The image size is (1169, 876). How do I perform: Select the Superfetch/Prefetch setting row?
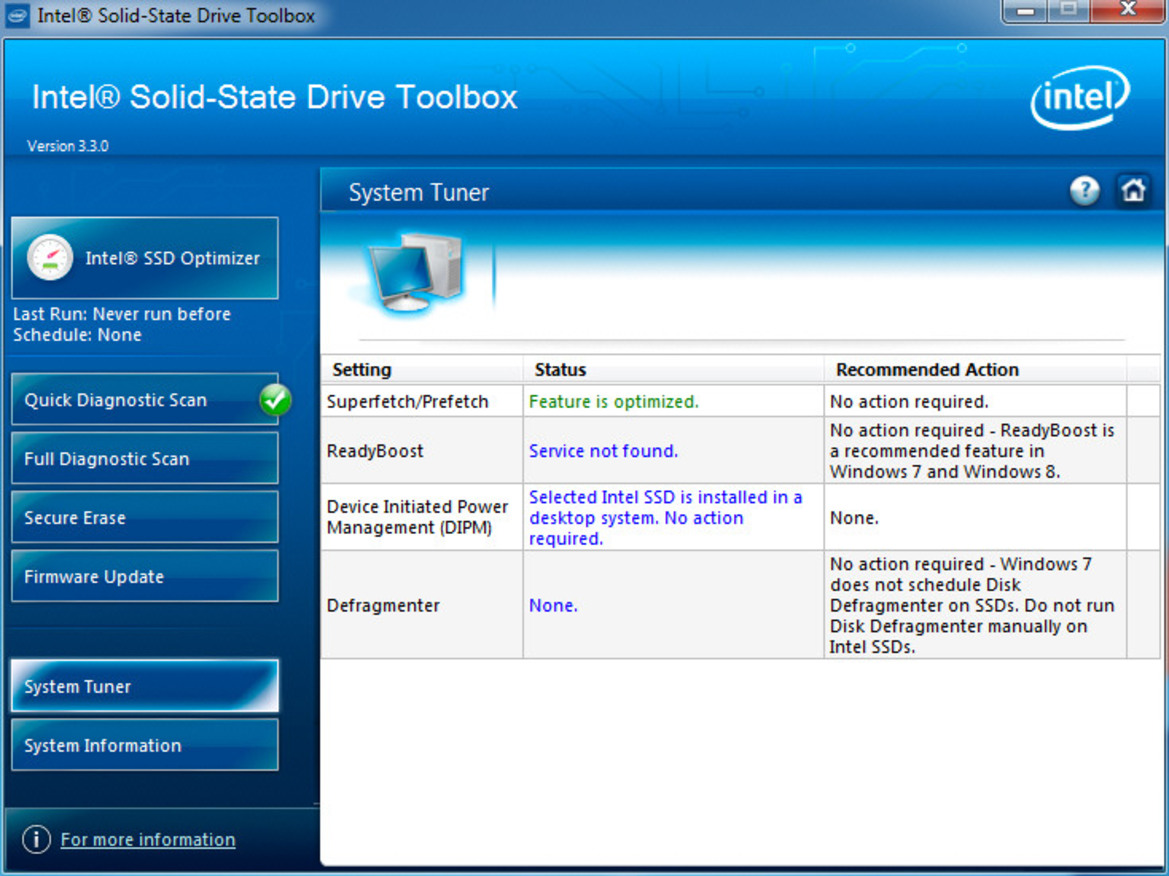pyautogui.click(x=740, y=401)
